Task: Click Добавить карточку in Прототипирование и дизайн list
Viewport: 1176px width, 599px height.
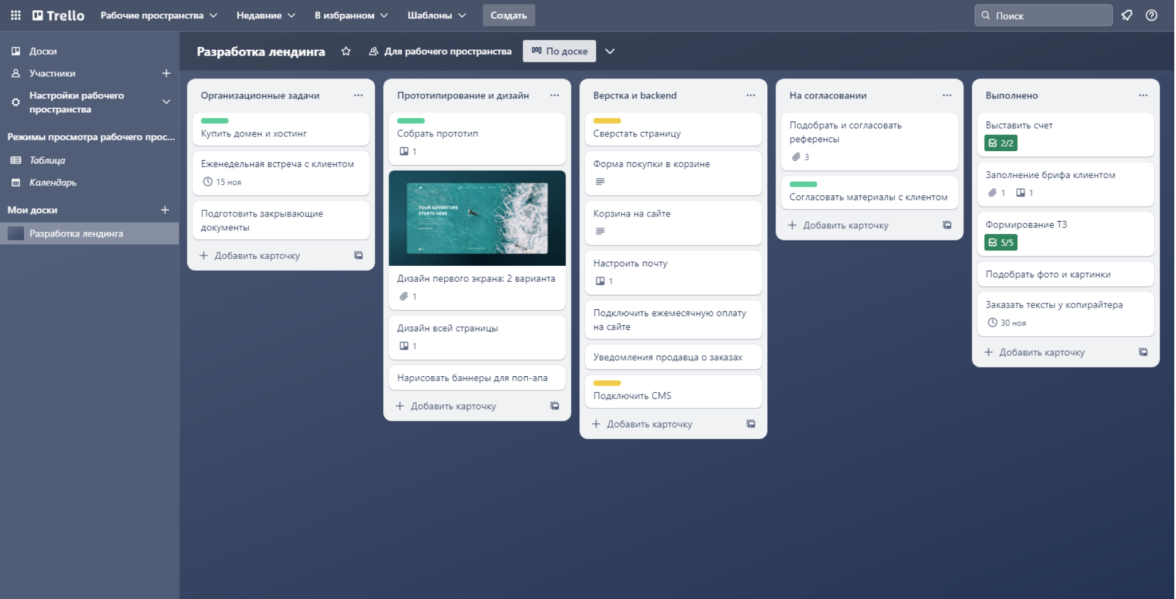Action: point(453,406)
